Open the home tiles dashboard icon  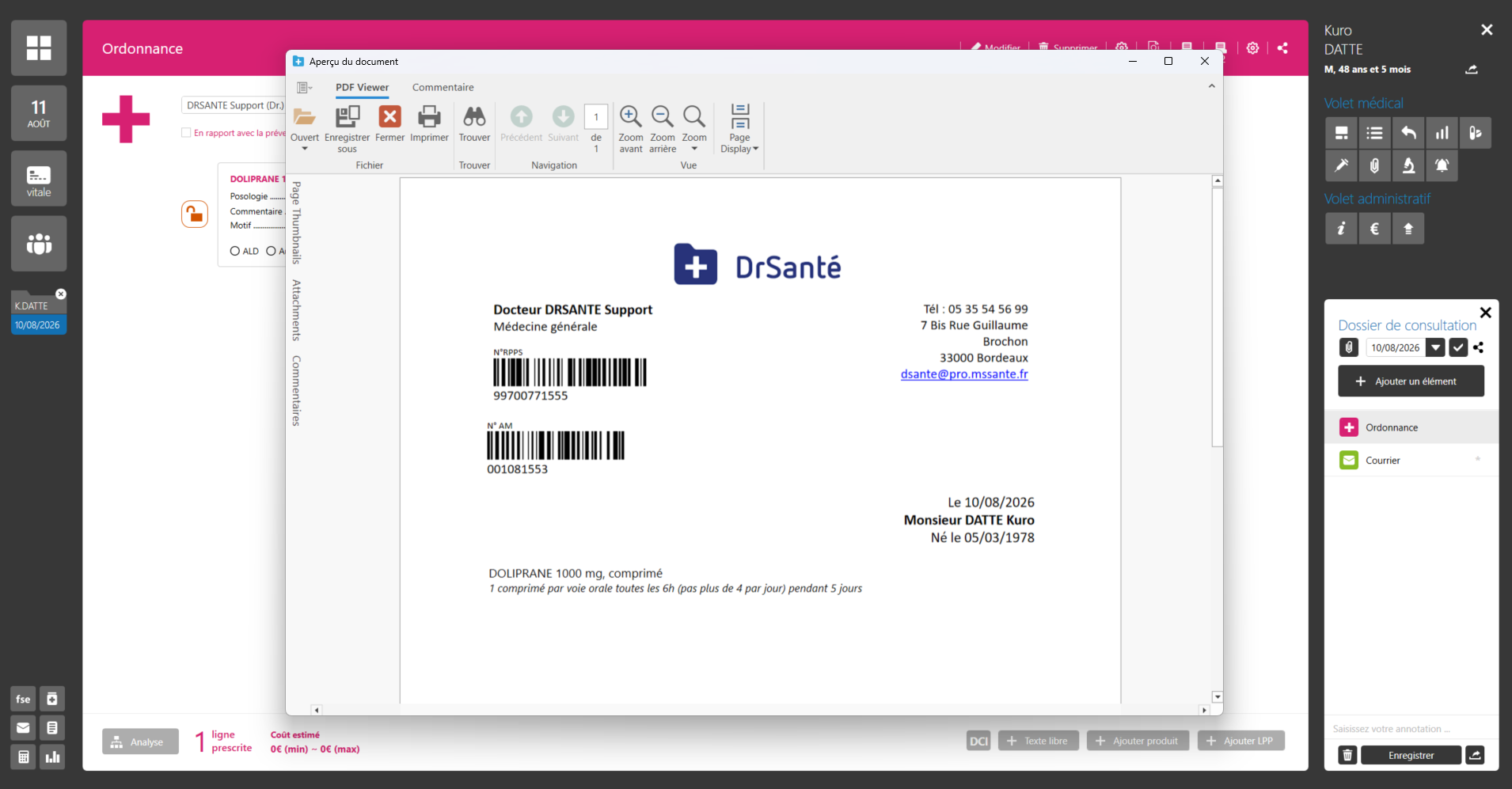pos(39,48)
